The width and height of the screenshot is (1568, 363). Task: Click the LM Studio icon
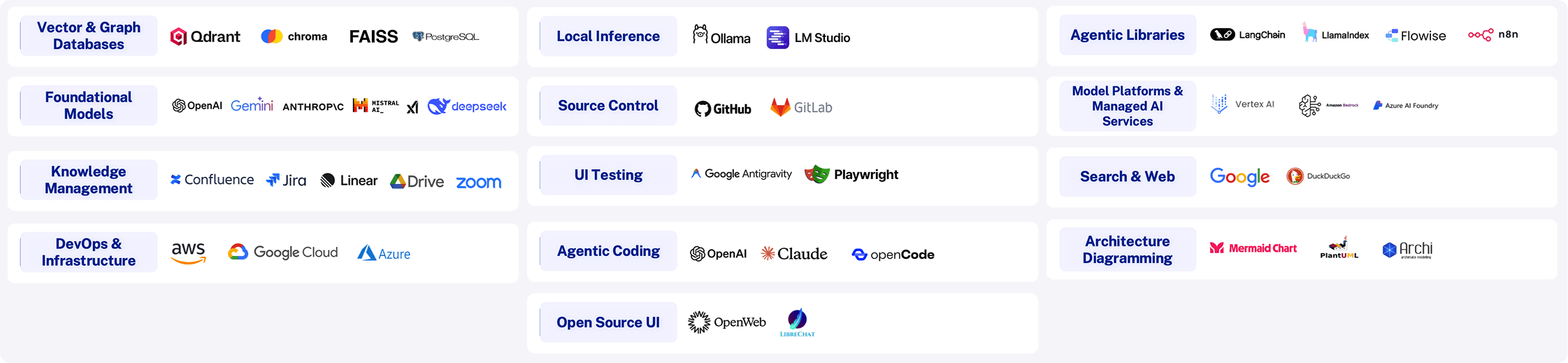pyautogui.click(x=777, y=37)
